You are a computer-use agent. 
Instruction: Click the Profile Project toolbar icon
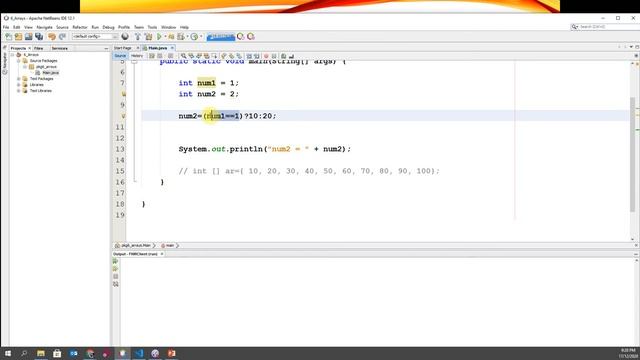coord(195,37)
